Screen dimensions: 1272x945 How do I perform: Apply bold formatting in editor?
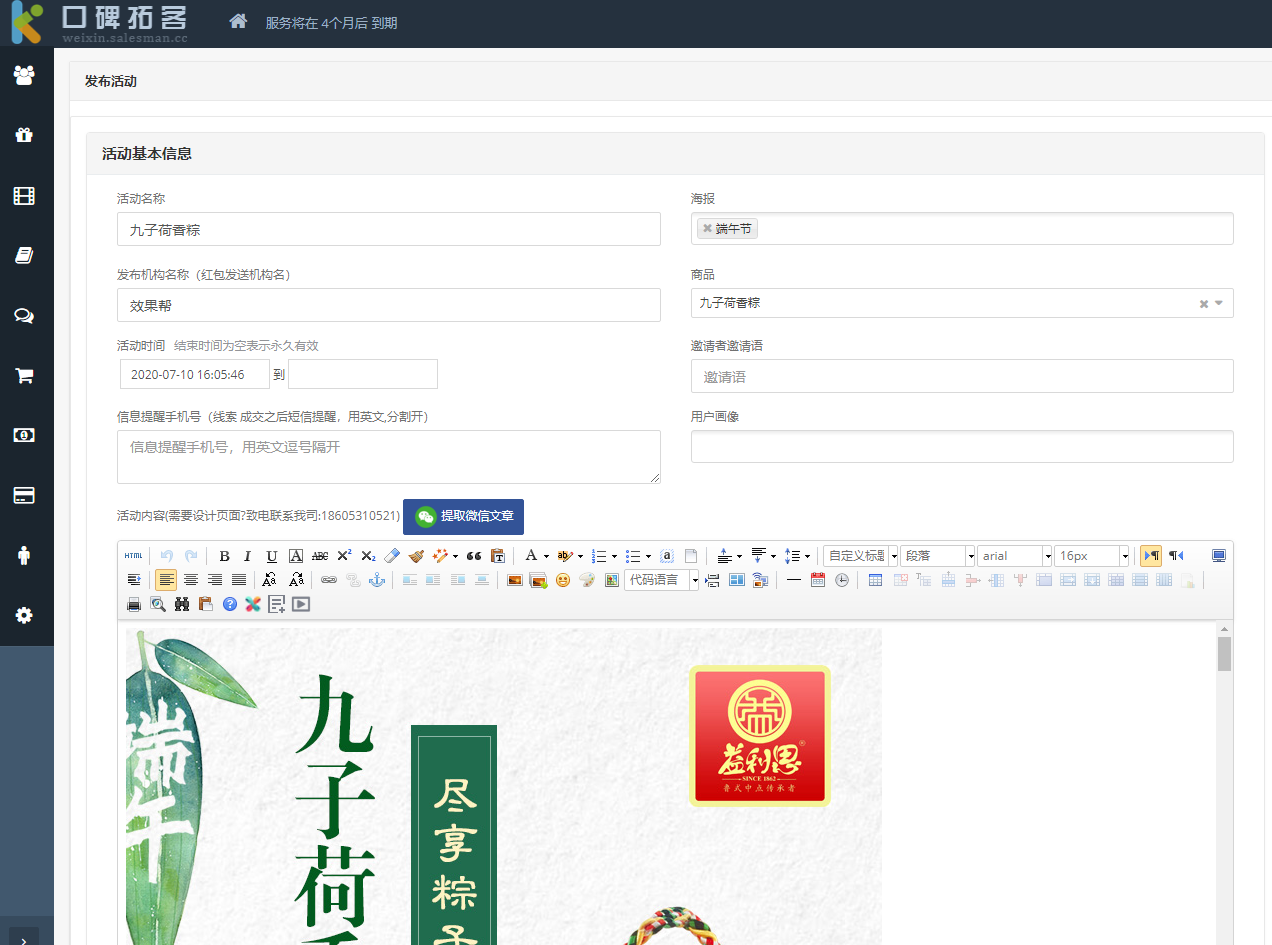tap(224, 556)
